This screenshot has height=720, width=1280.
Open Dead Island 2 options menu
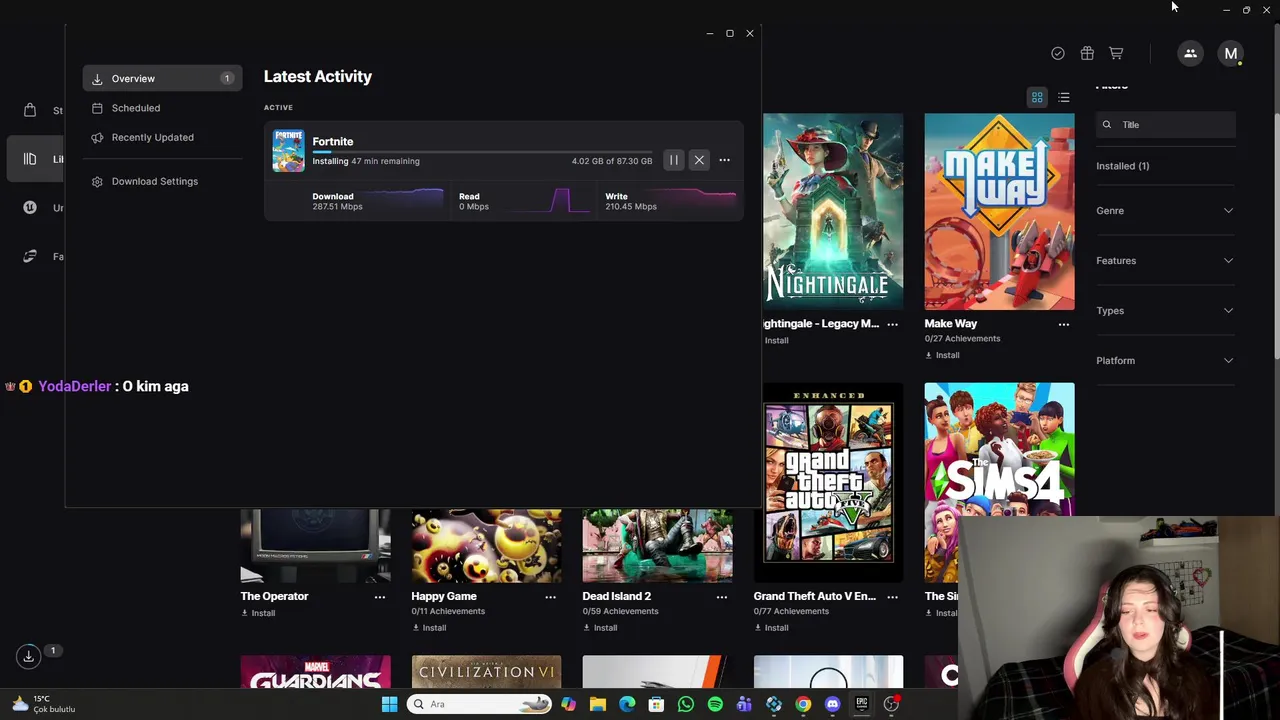coord(722,597)
